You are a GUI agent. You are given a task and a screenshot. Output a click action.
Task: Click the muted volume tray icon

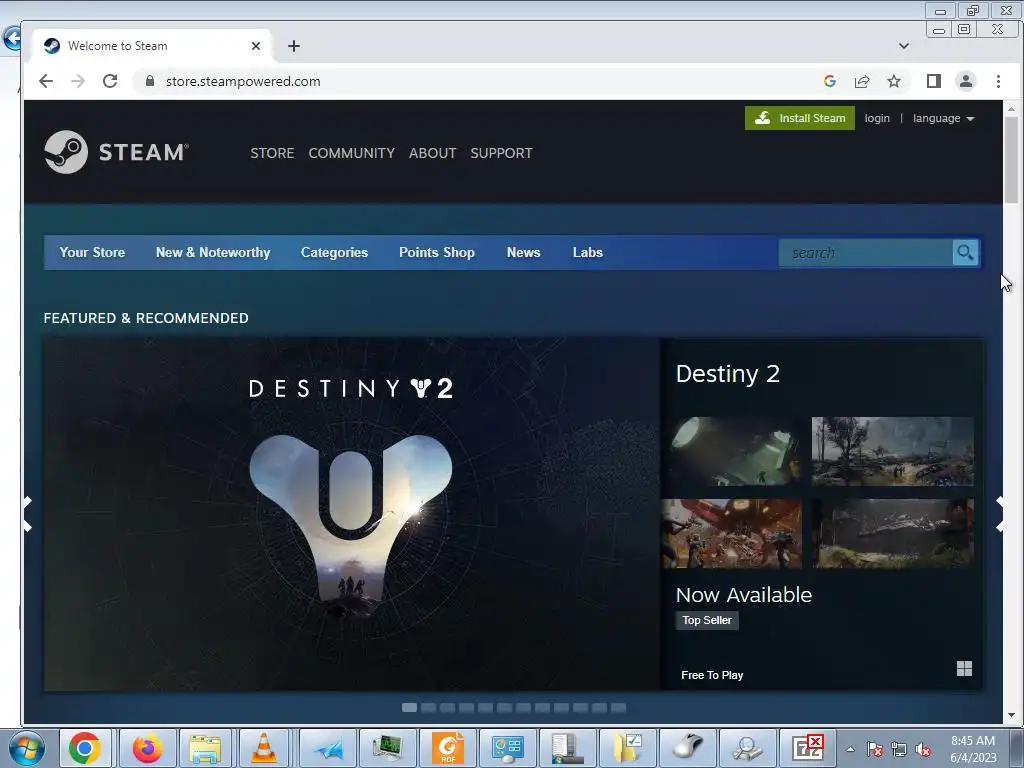[923, 750]
